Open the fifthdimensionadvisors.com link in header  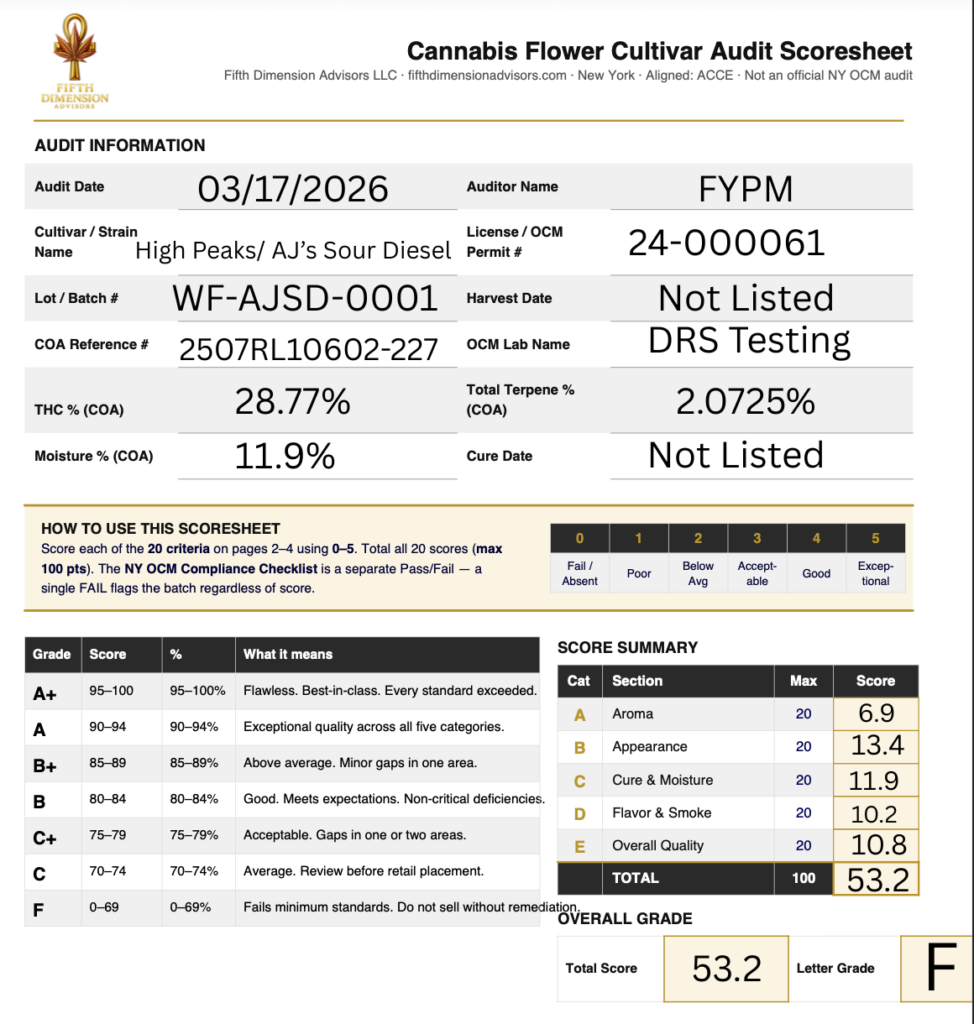[x=488, y=76]
